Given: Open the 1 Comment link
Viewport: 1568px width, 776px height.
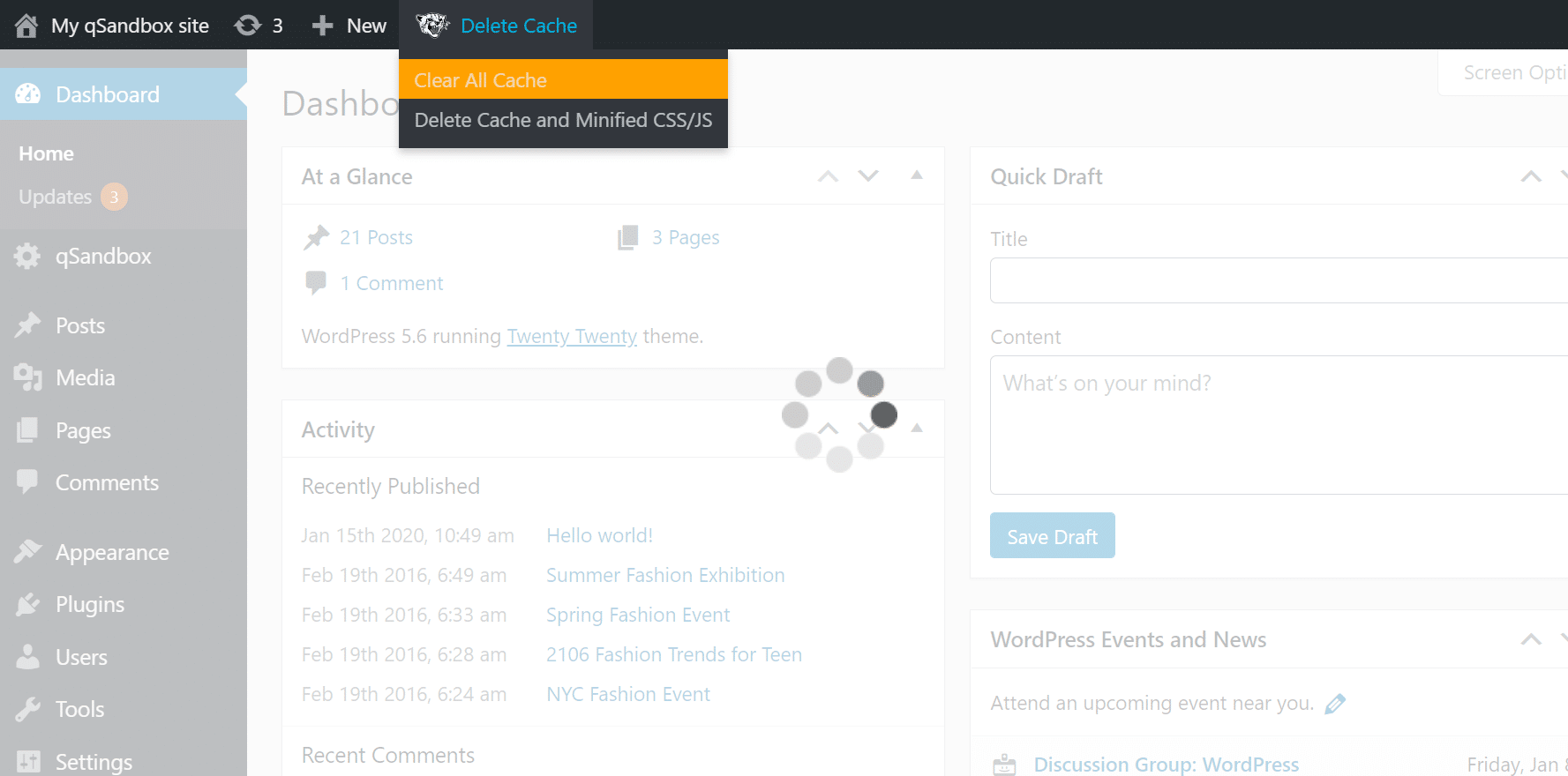Looking at the screenshot, I should [392, 283].
